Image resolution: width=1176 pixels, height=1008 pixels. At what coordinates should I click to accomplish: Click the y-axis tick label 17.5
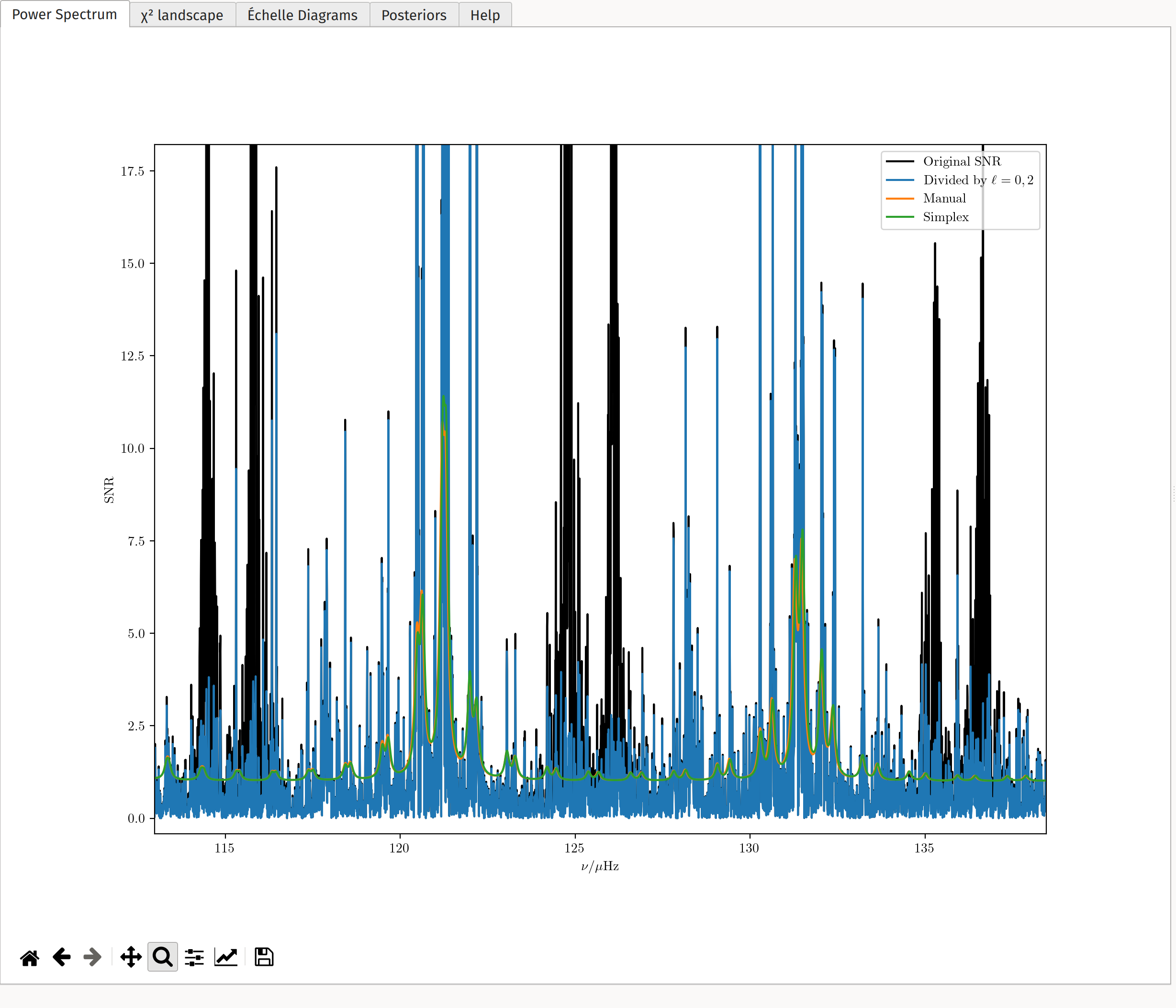tap(132, 171)
